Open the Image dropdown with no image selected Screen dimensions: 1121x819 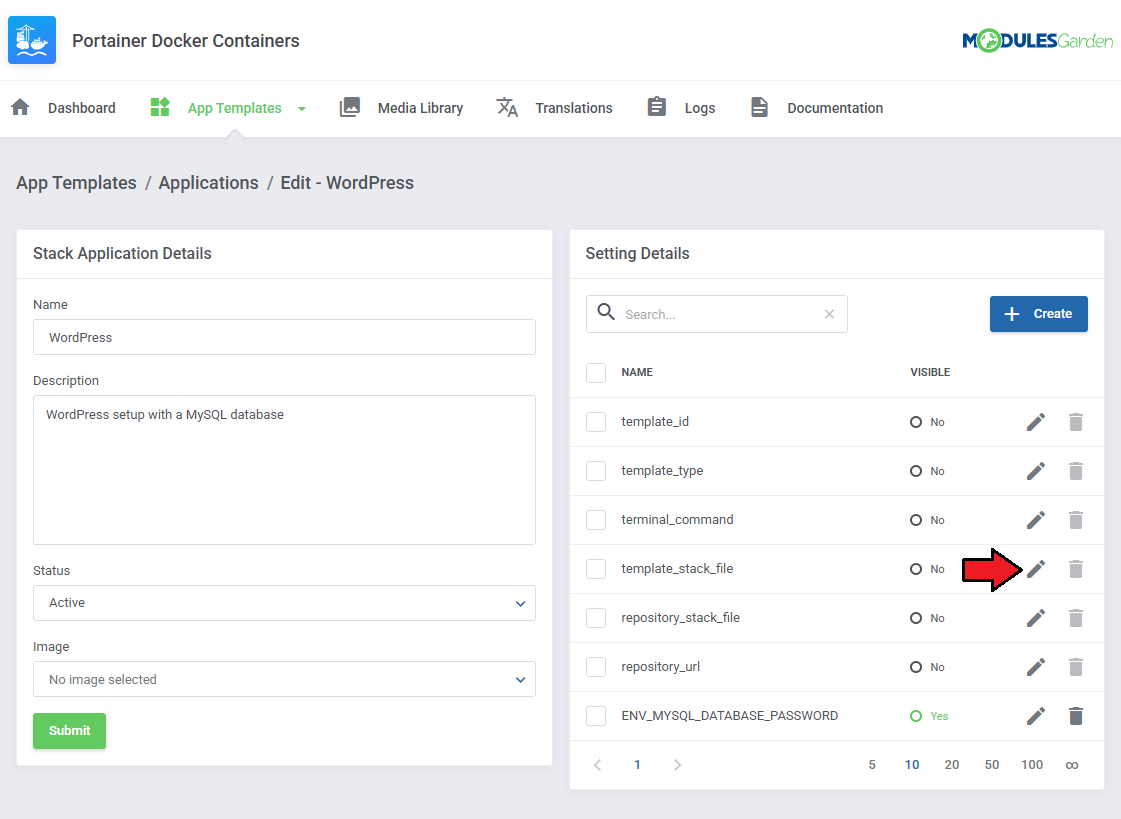click(285, 679)
